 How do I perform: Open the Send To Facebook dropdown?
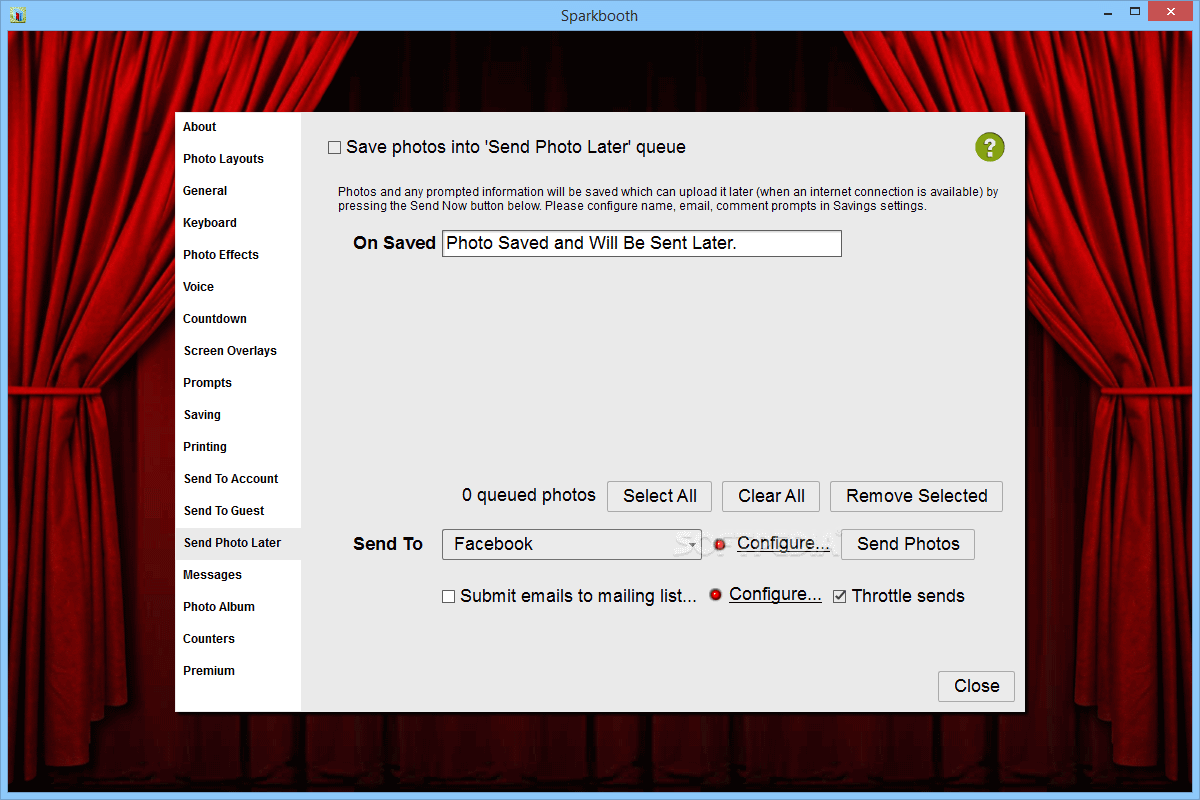[572, 544]
